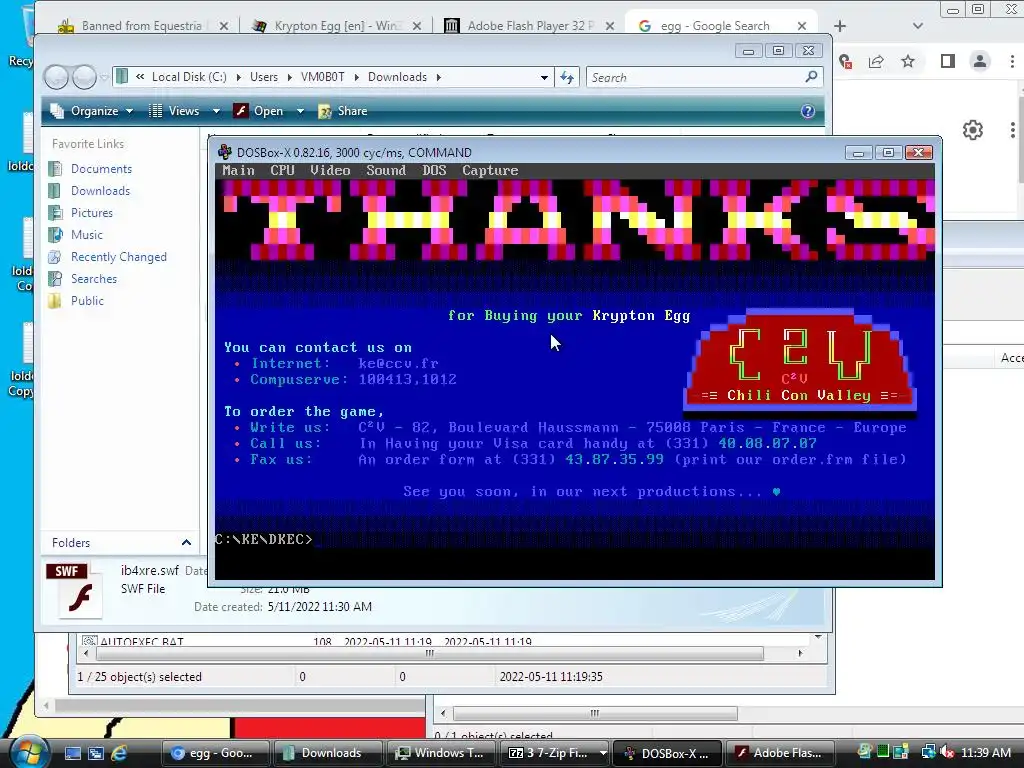
Task: Click the Explorer help question mark icon
Action: [808, 111]
